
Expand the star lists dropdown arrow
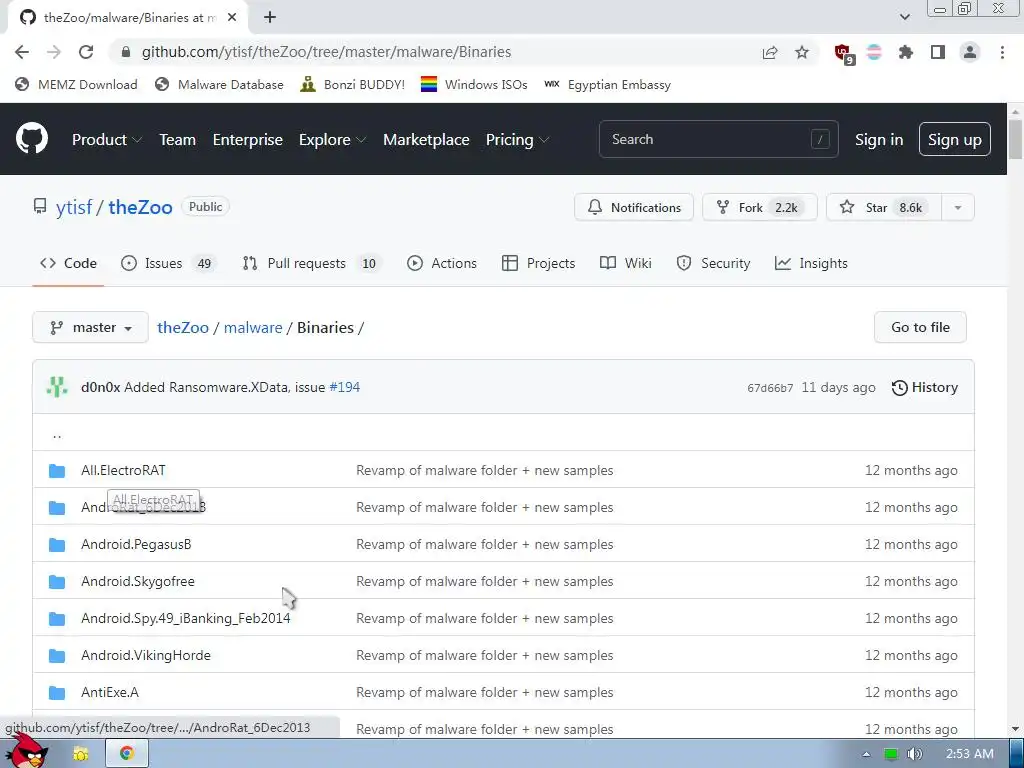(x=958, y=207)
